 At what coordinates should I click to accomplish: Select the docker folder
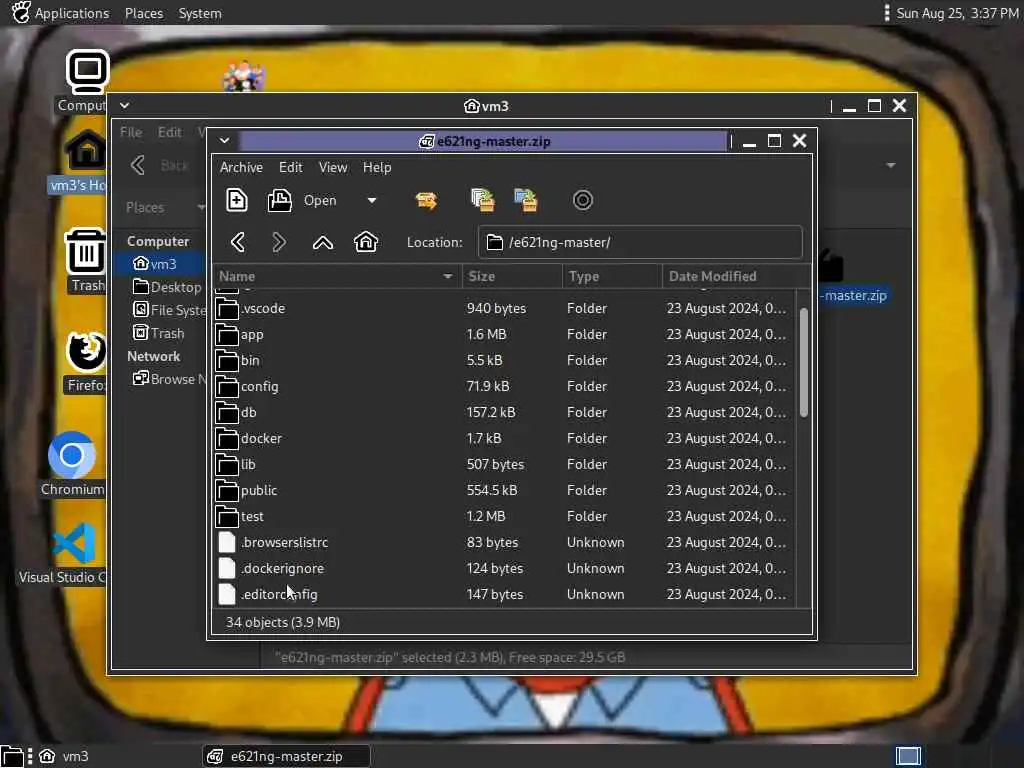click(504, 438)
